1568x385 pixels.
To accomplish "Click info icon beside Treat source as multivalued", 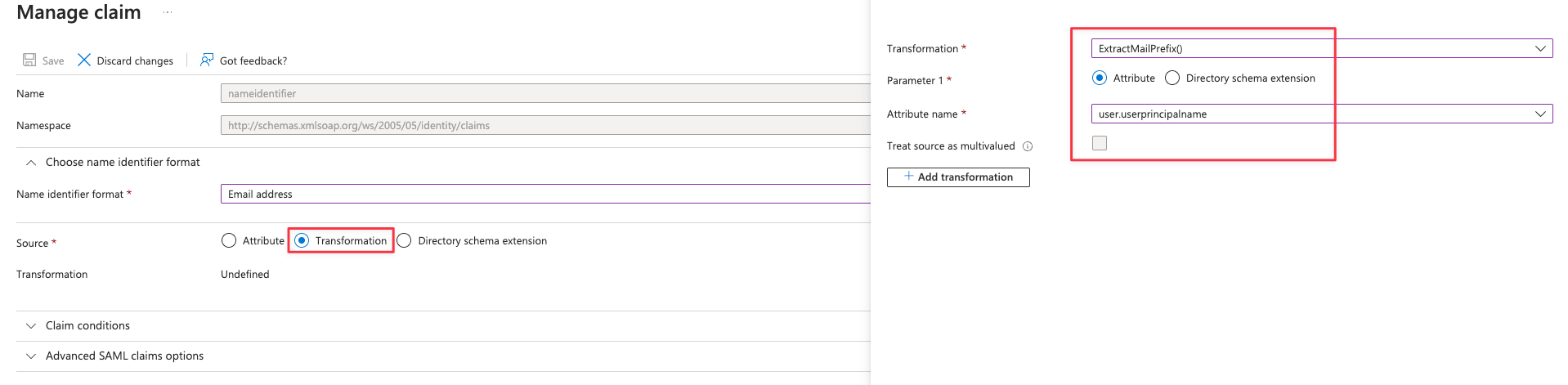I will [x=1028, y=146].
